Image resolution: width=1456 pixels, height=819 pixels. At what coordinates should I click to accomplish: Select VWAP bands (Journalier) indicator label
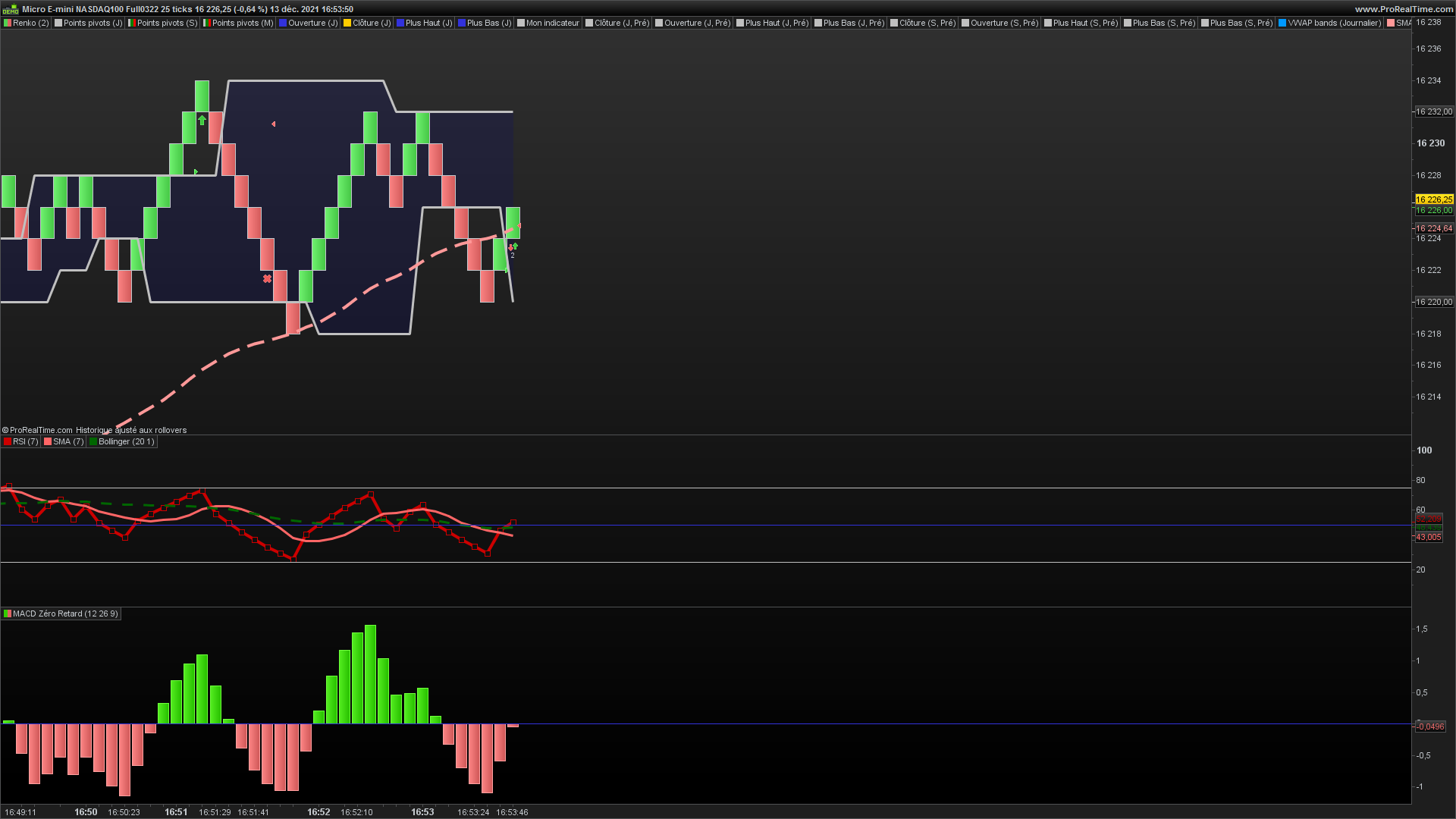[x=1334, y=23]
